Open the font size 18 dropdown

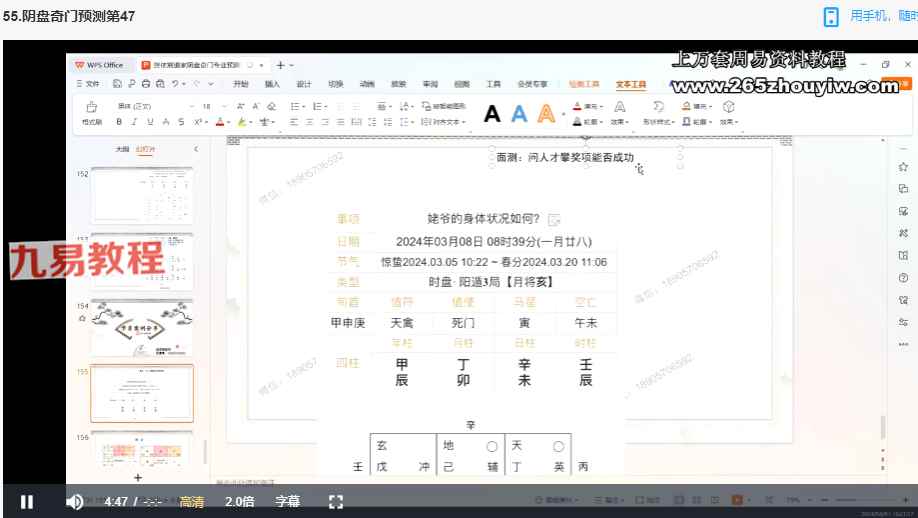225,106
